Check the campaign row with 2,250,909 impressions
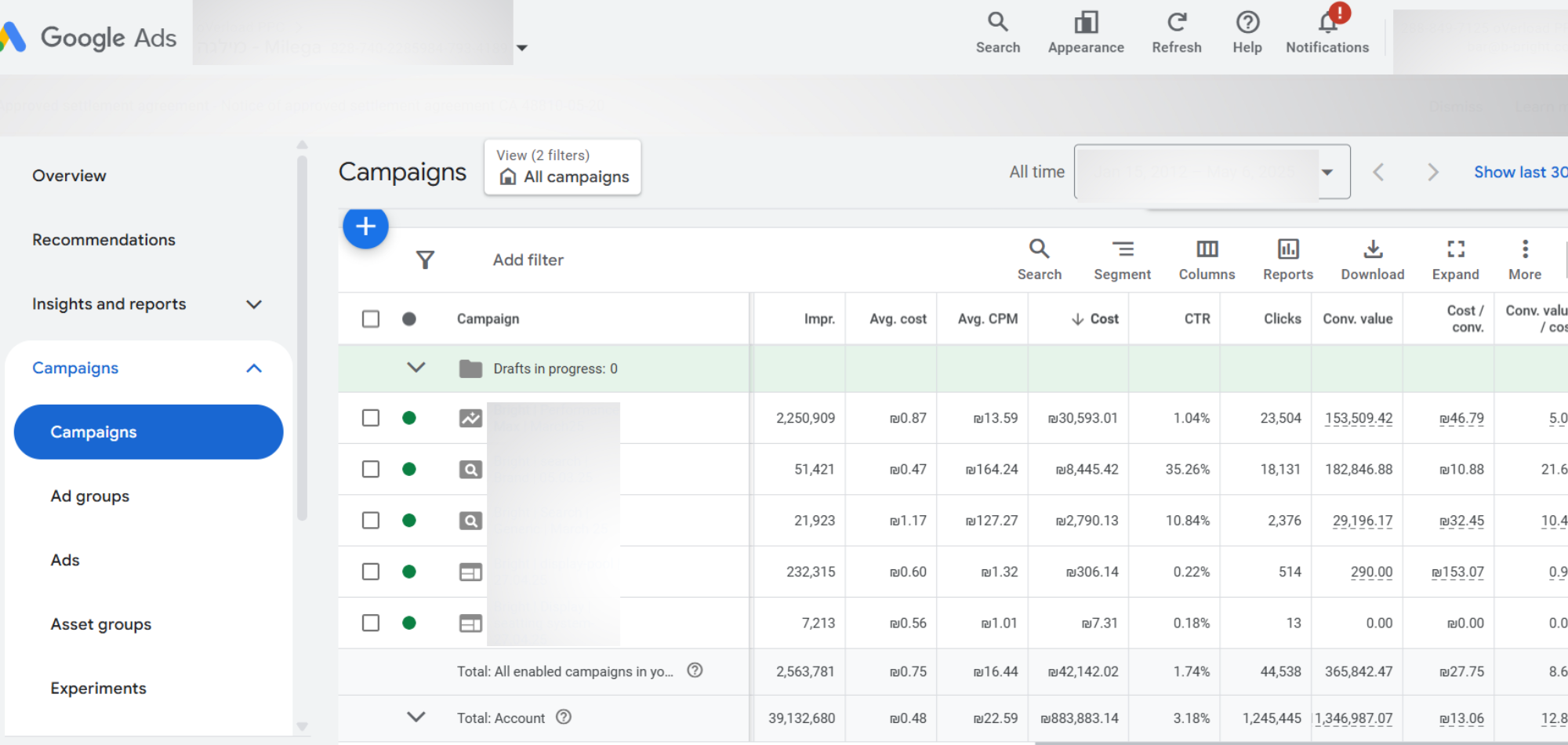Viewport: 1568px width, 745px height. click(x=371, y=418)
